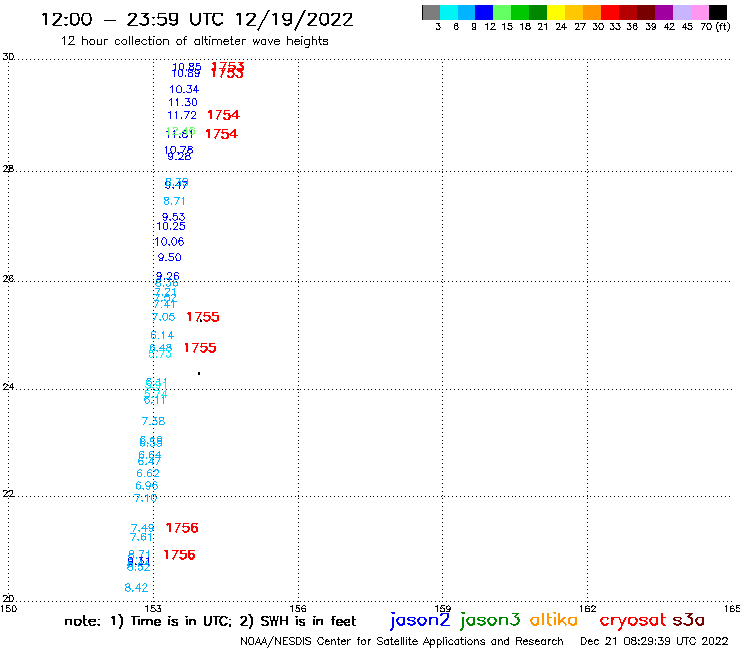The height and width of the screenshot is (650, 740).
Task: Pick the orange swatch in the legend
Action: coord(592,12)
